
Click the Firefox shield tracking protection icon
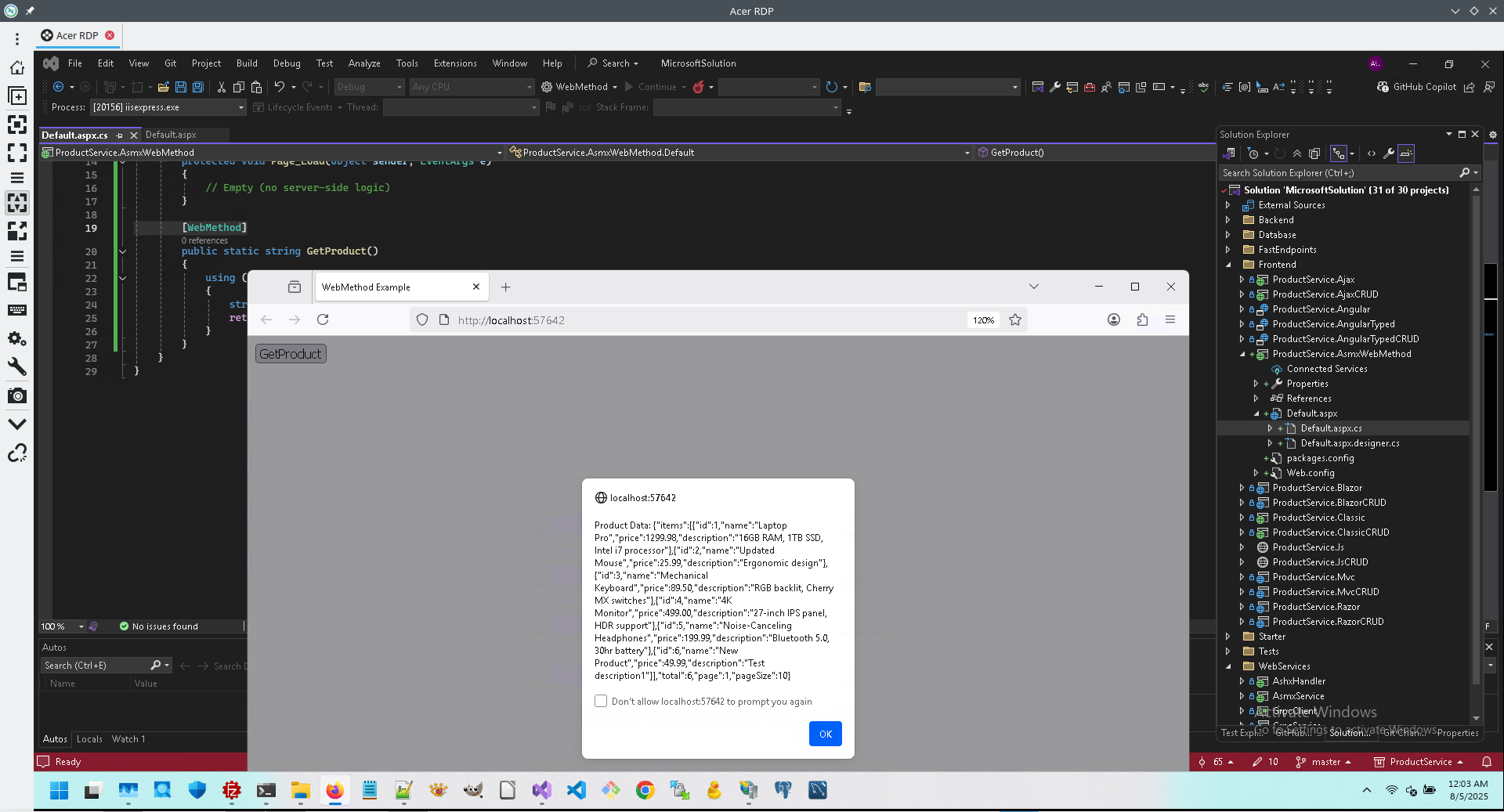(x=422, y=319)
